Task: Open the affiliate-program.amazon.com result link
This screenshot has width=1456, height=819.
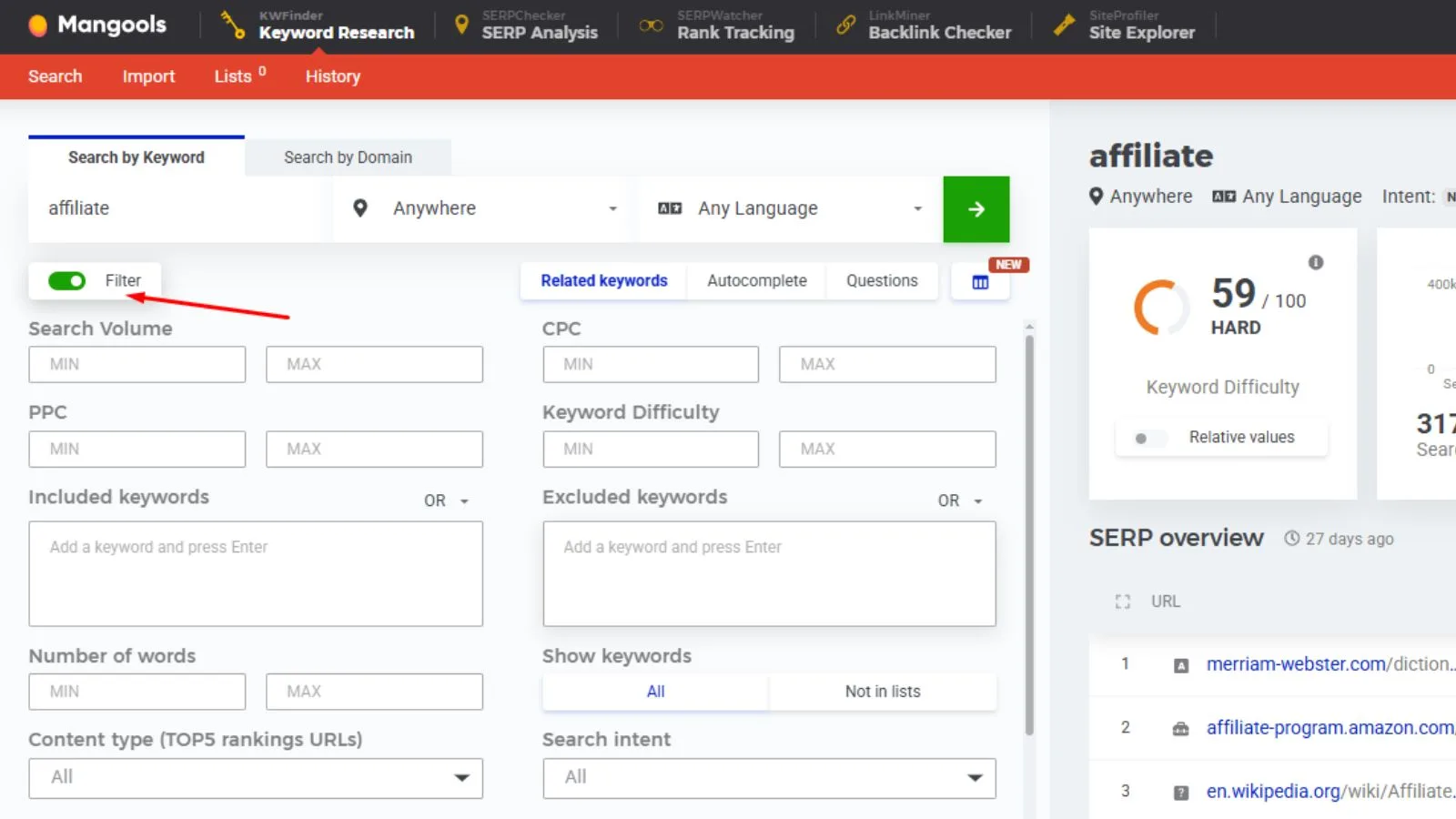Action: (x=1330, y=728)
